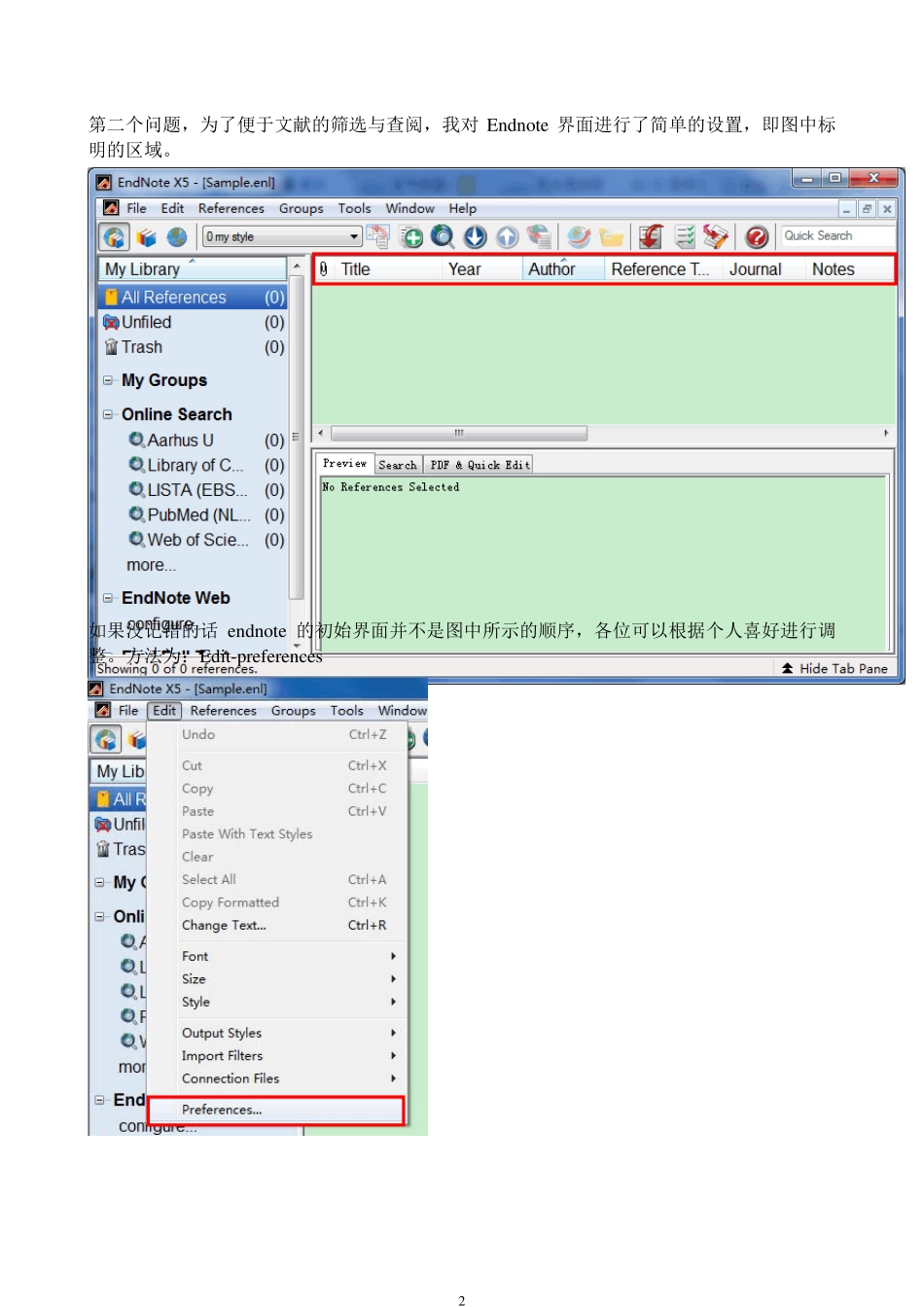Click Hide Tab Pane button
The height and width of the screenshot is (1307, 924).
835,668
